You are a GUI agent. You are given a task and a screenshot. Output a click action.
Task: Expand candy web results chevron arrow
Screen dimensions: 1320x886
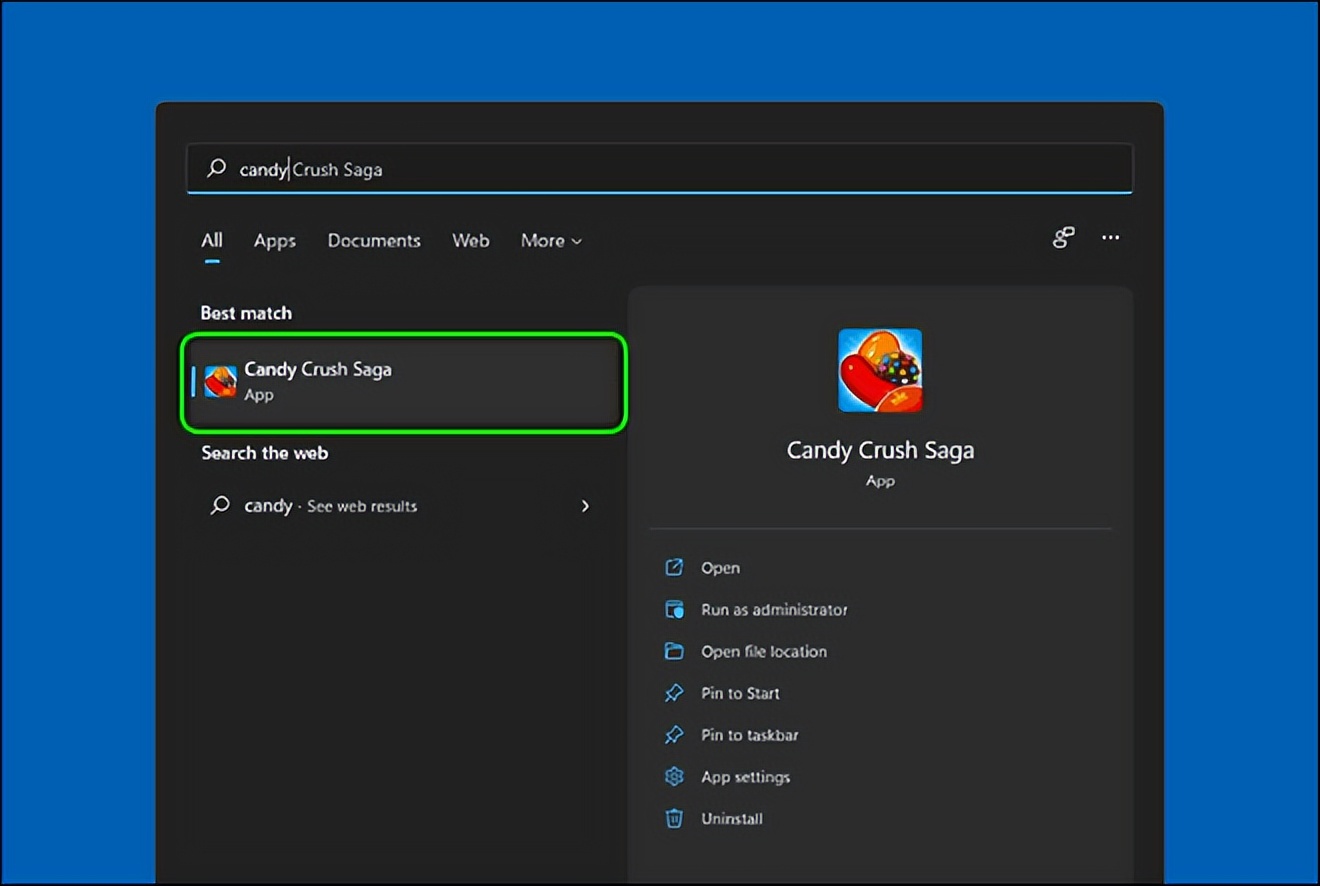(x=585, y=506)
